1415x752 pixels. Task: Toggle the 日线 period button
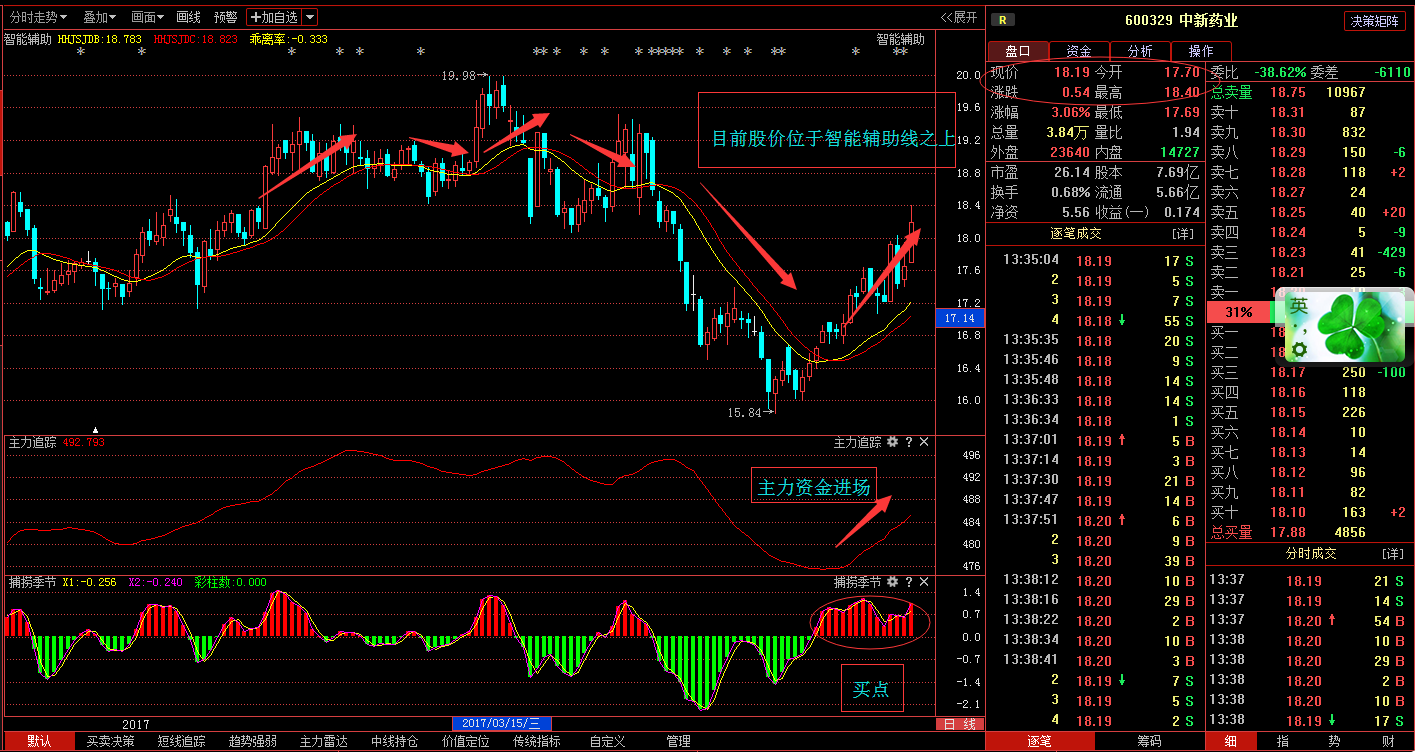959,724
